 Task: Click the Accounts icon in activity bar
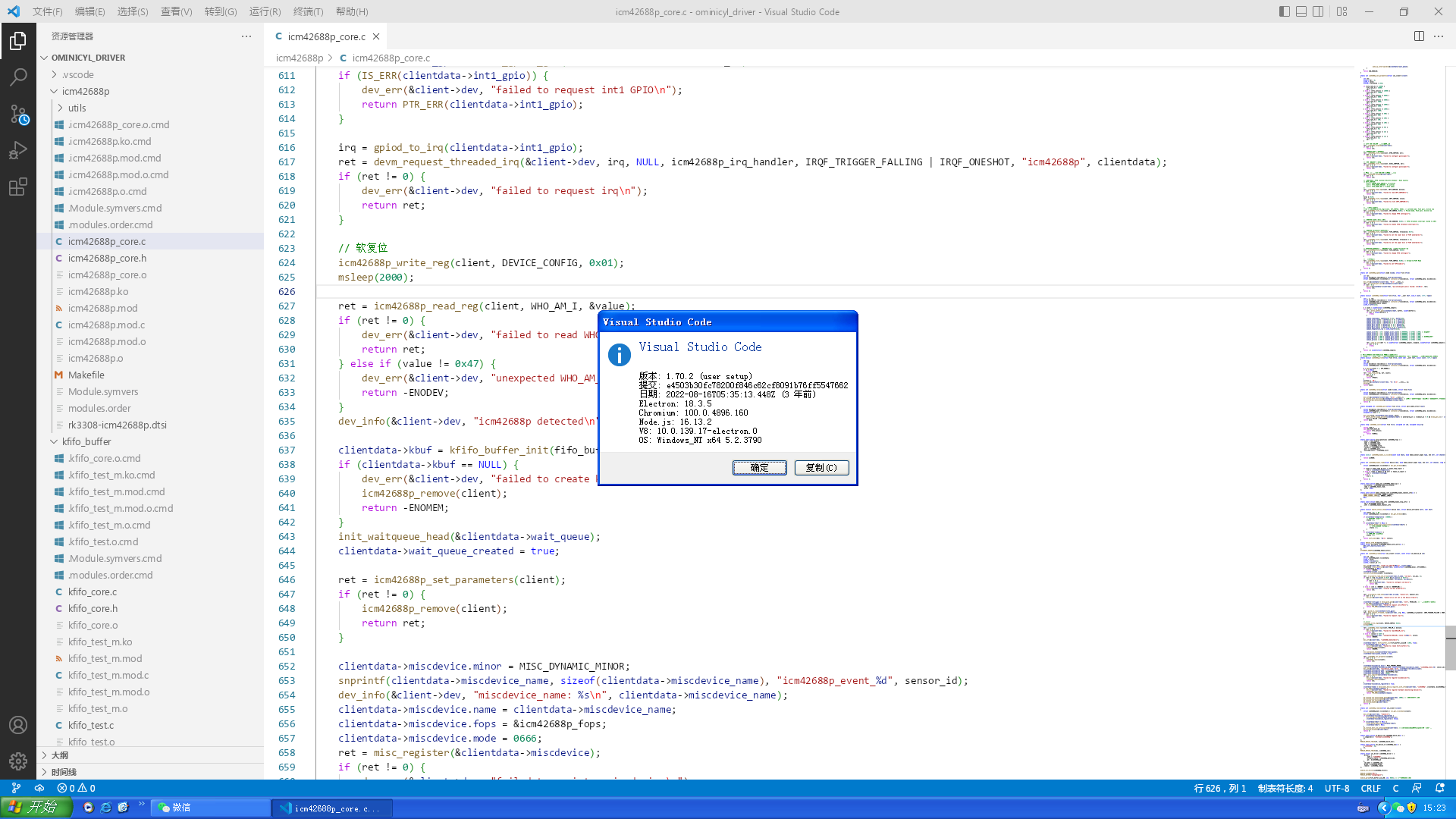(18, 725)
